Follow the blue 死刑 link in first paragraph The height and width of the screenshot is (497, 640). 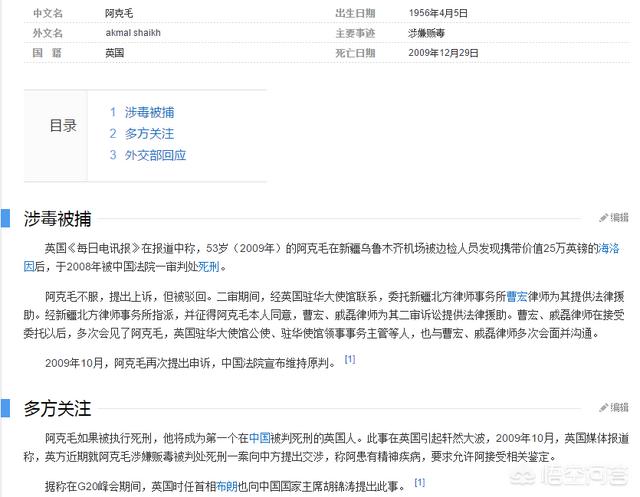click(208, 267)
